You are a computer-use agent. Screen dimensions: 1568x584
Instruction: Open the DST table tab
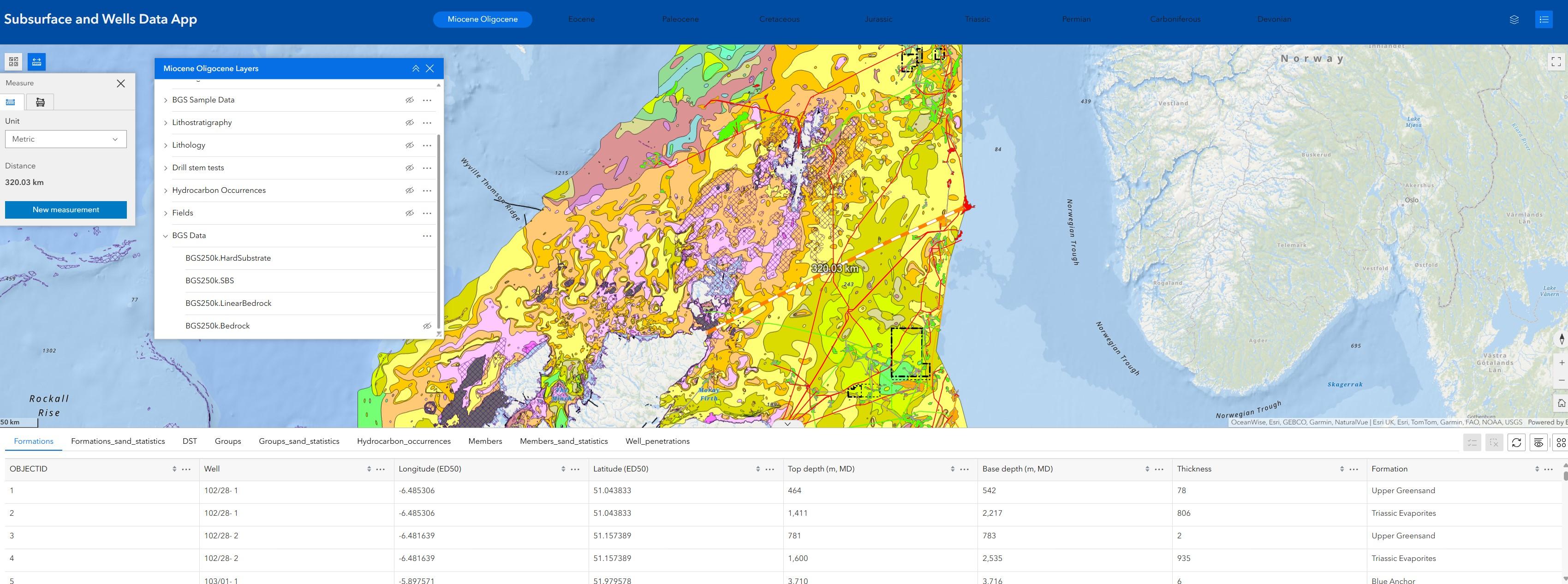[190, 441]
